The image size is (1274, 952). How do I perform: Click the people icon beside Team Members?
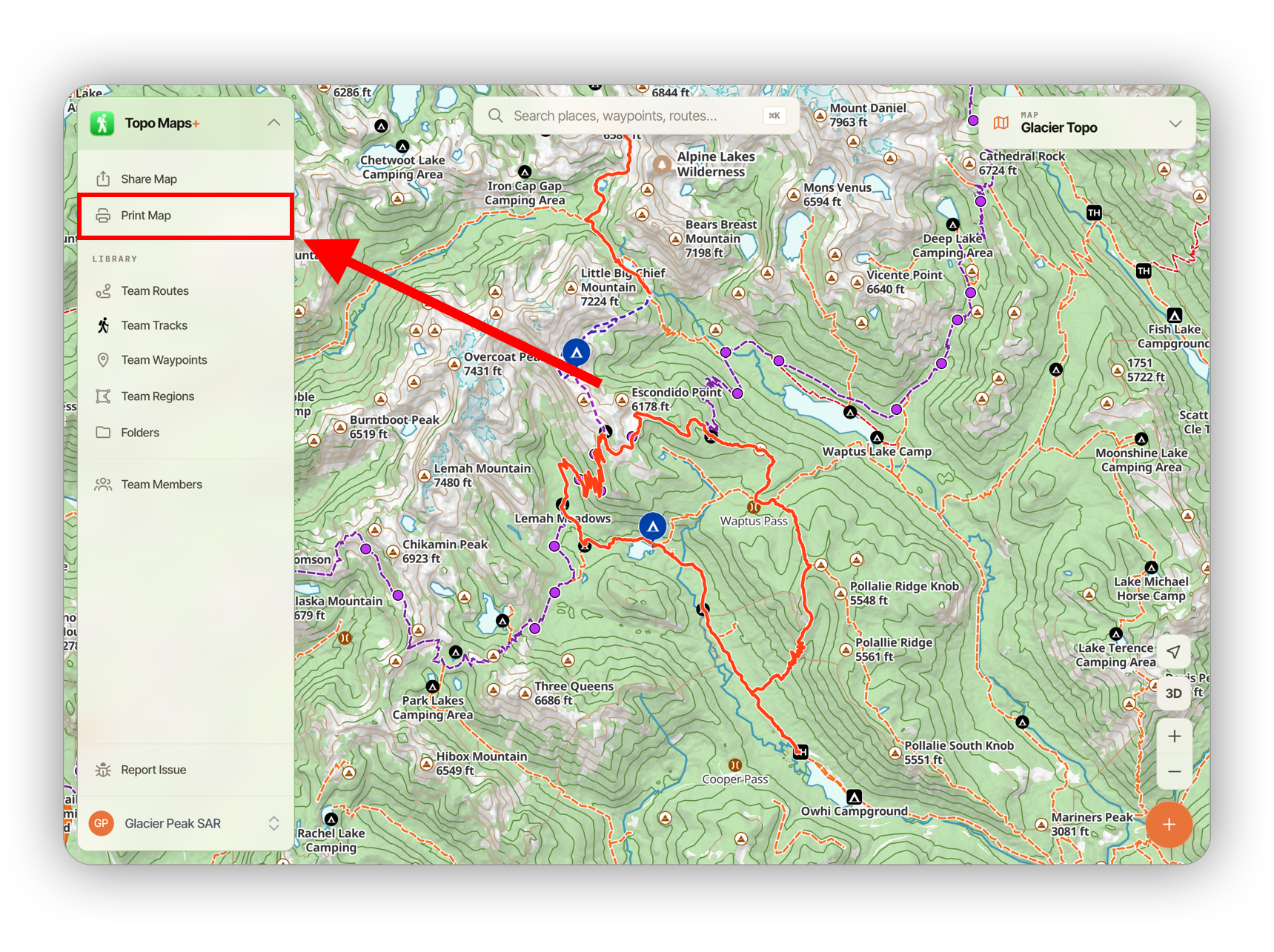103,485
